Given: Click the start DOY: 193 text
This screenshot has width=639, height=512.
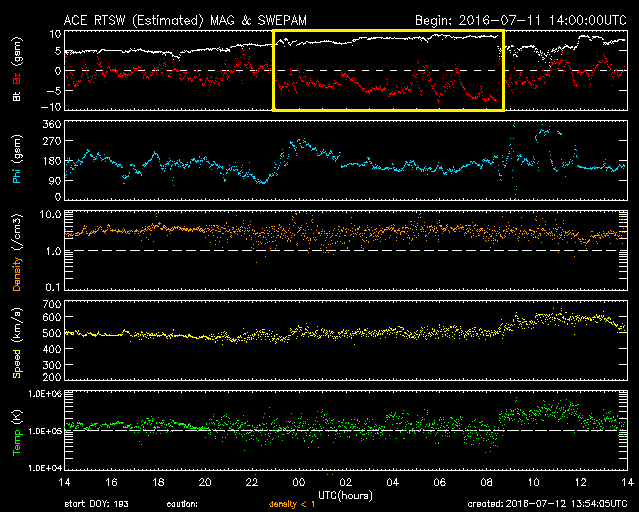Looking at the screenshot, I should click(x=97, y=503).
